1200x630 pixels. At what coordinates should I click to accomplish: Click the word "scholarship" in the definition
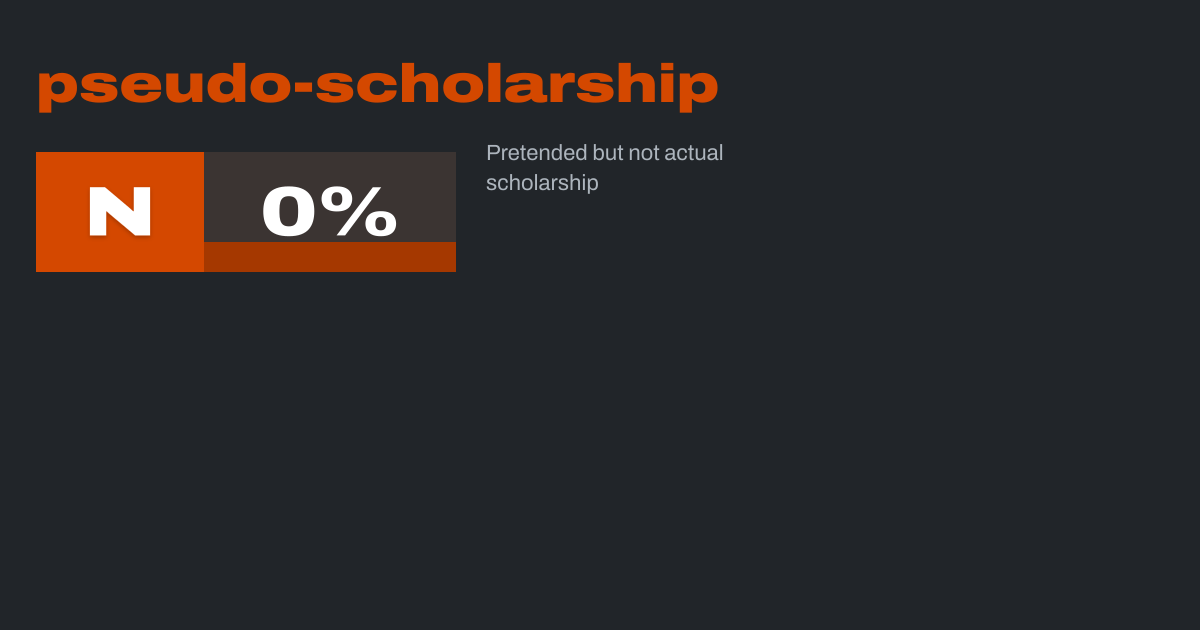542,183
